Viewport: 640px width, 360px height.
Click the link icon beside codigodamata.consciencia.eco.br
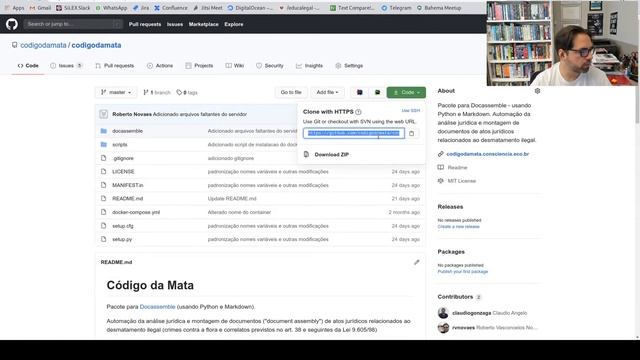point(440,154)
